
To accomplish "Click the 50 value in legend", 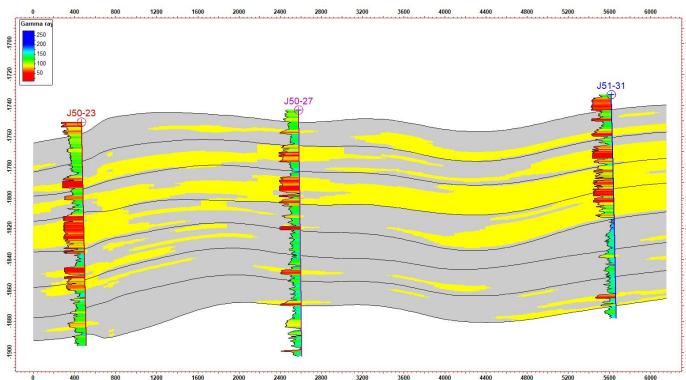I will tap(40, 73).
